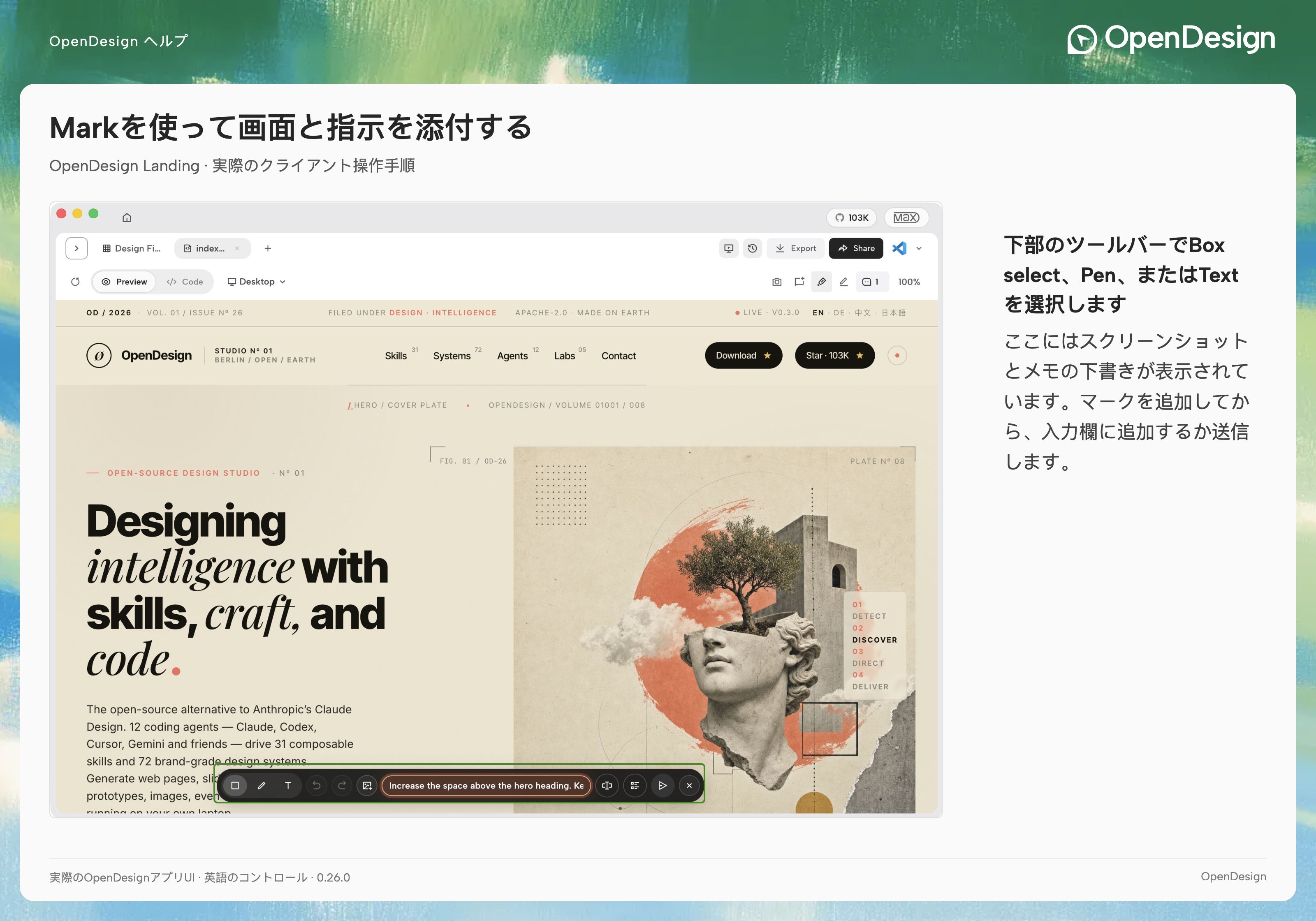The image size is (1316, 921).
Task: Toggle the highlighter Mark tool
Action: point(821,281)
